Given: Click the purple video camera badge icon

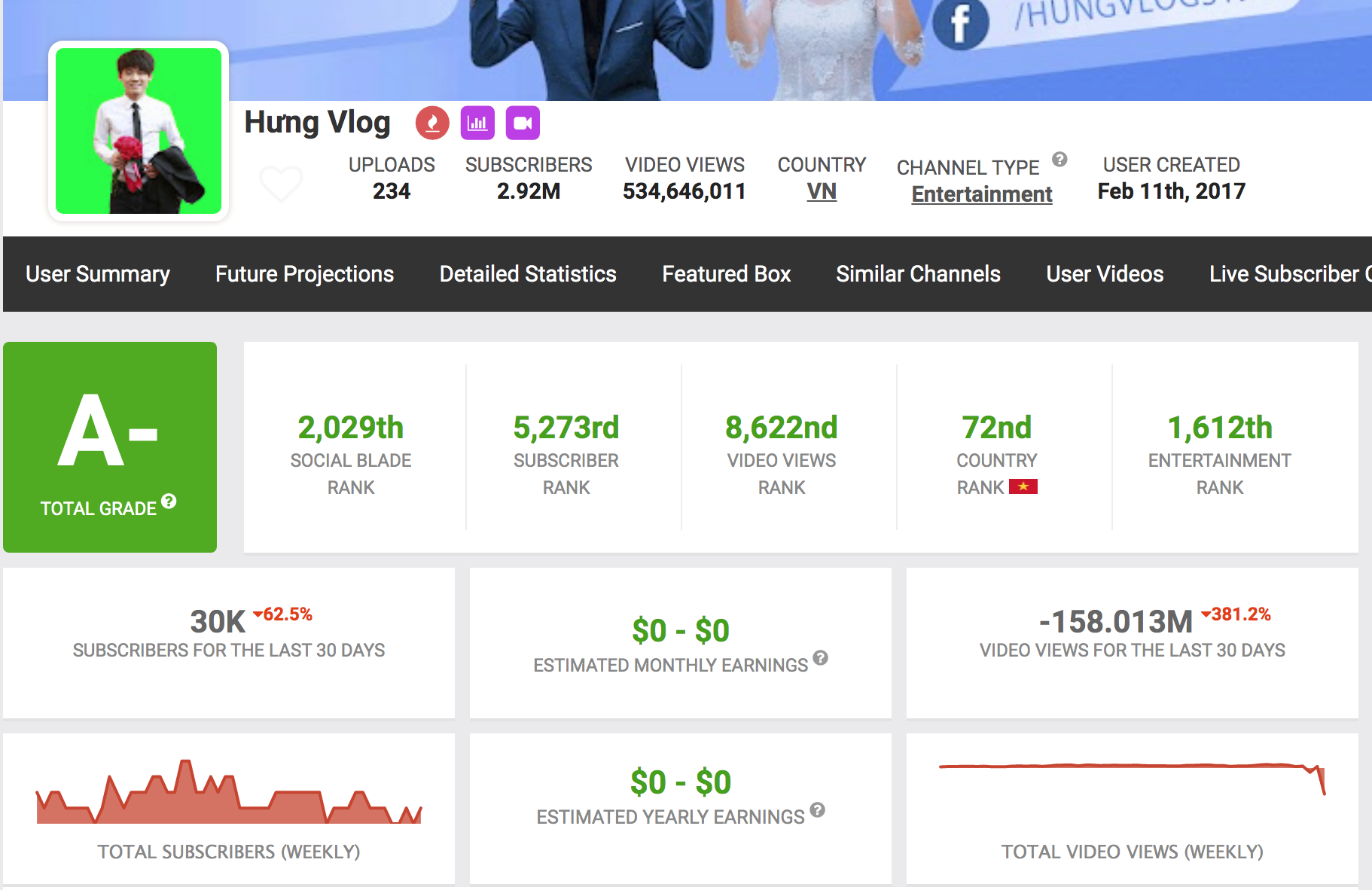Looking at the screenshot, I should pyautogui.click(x=523, y=123).
